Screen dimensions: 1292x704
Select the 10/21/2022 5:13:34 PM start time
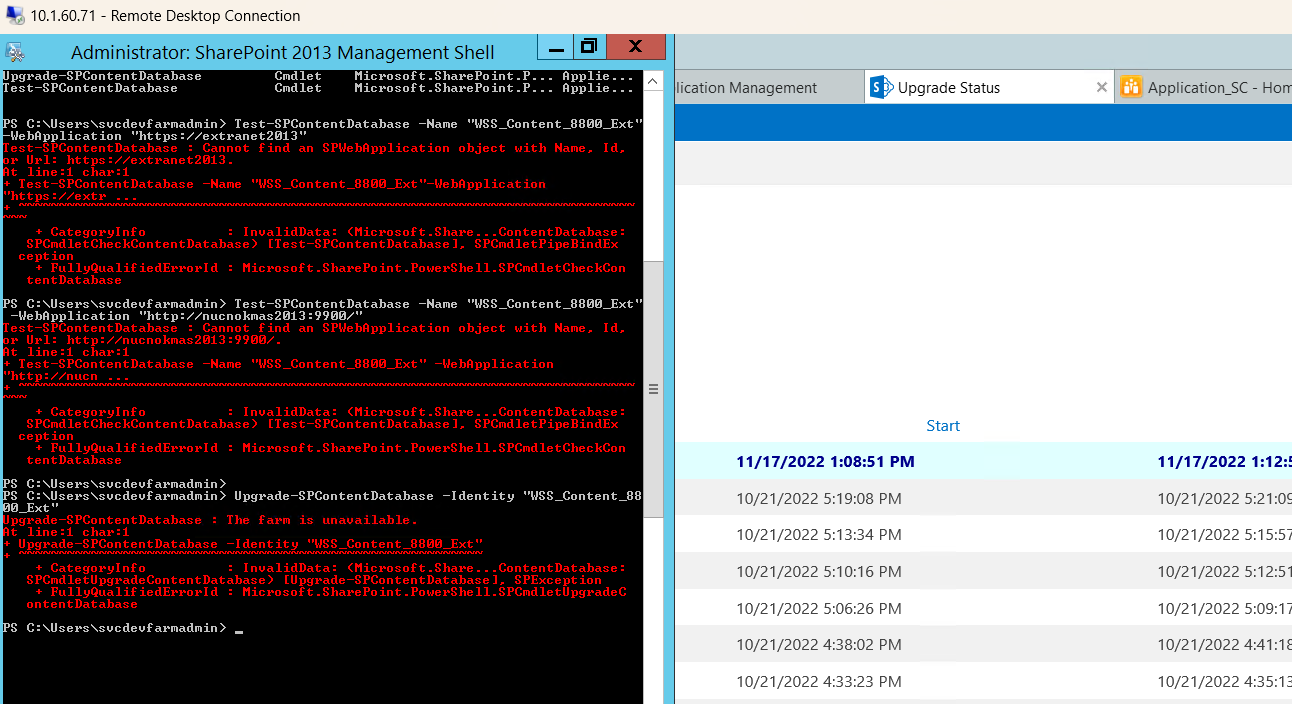(819, 535)
